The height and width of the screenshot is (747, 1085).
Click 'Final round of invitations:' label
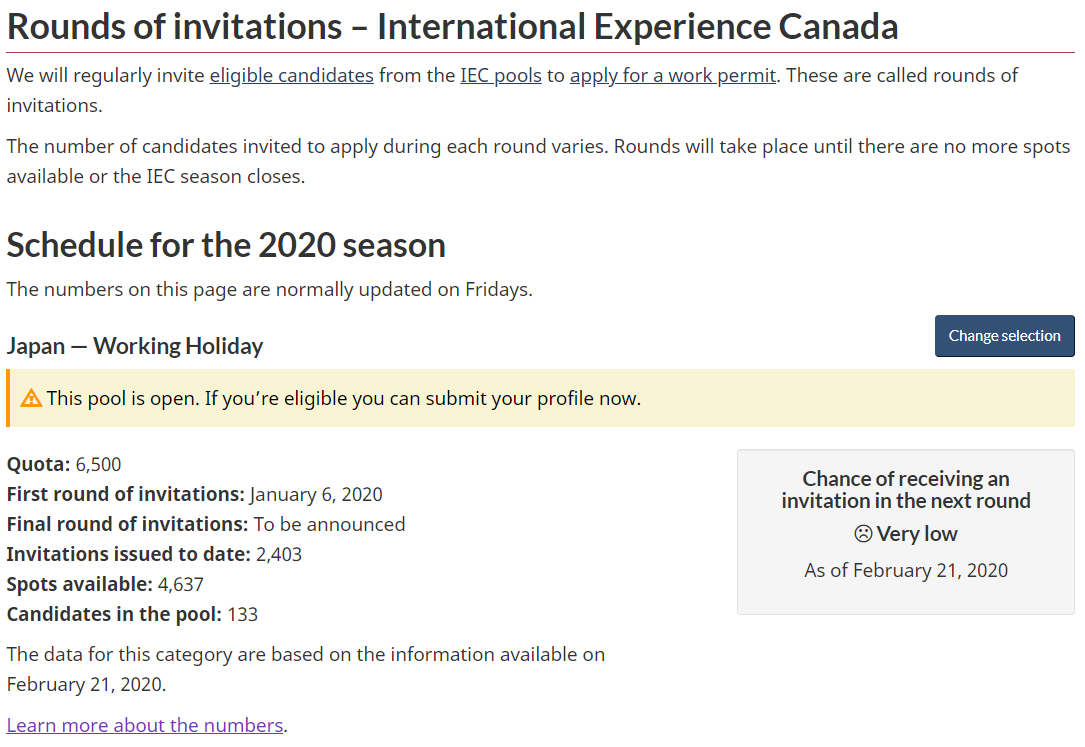click(x=127, y=524)
